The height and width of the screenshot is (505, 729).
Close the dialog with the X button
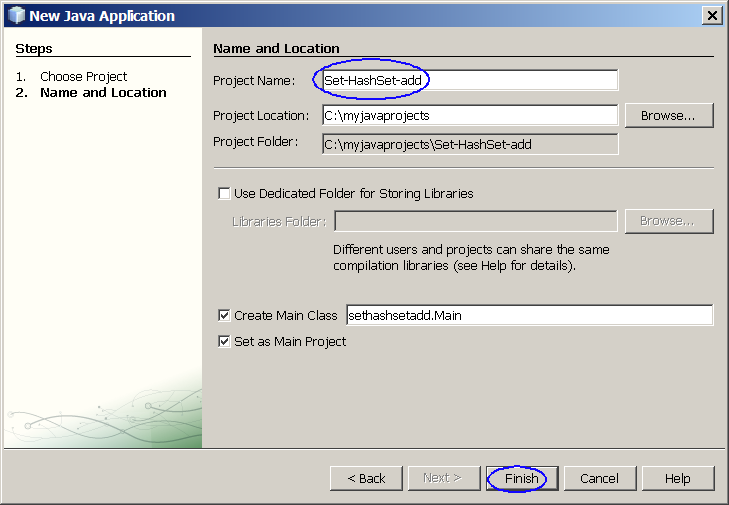pos(712,16)
